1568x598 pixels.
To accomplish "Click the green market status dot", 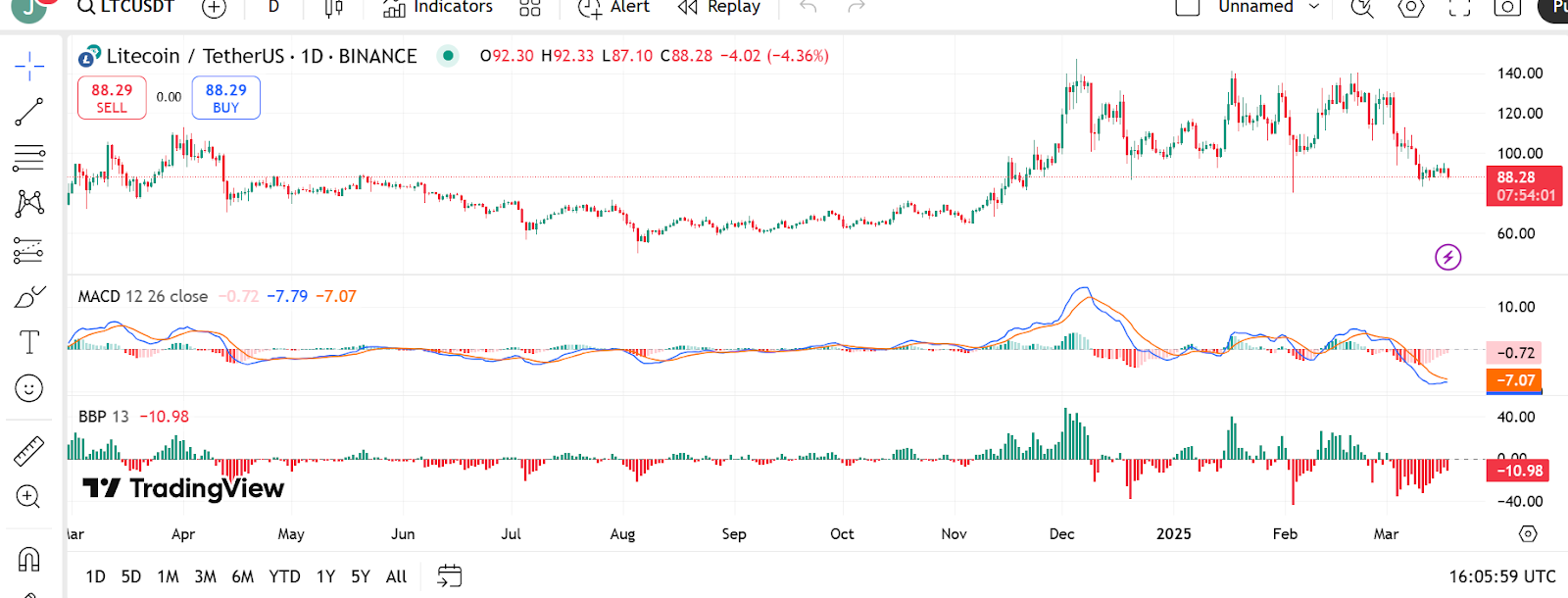I will coord(448,56).
